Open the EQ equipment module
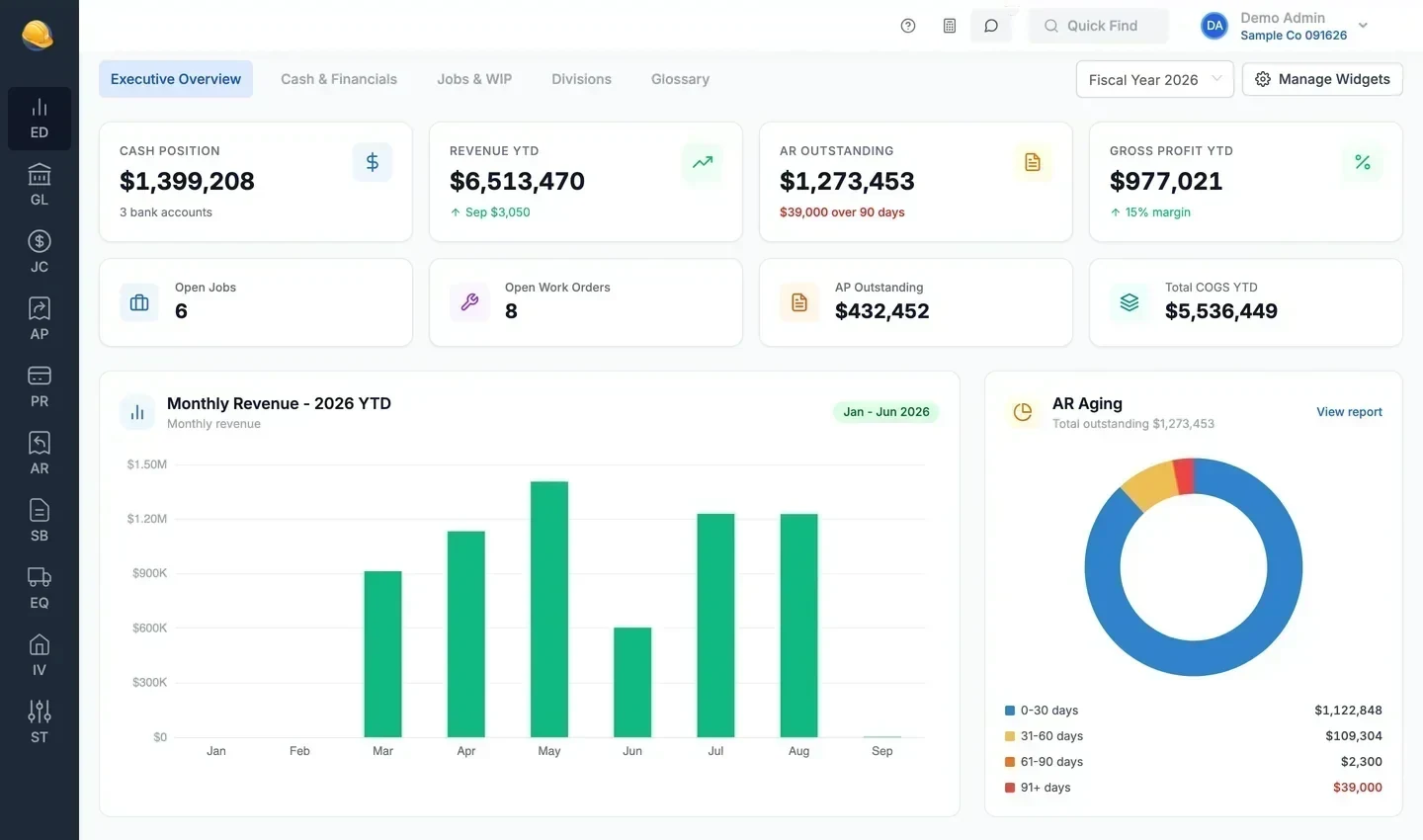Image resolution: width=1423 pixels, height=840 pixels. point(40,589)
